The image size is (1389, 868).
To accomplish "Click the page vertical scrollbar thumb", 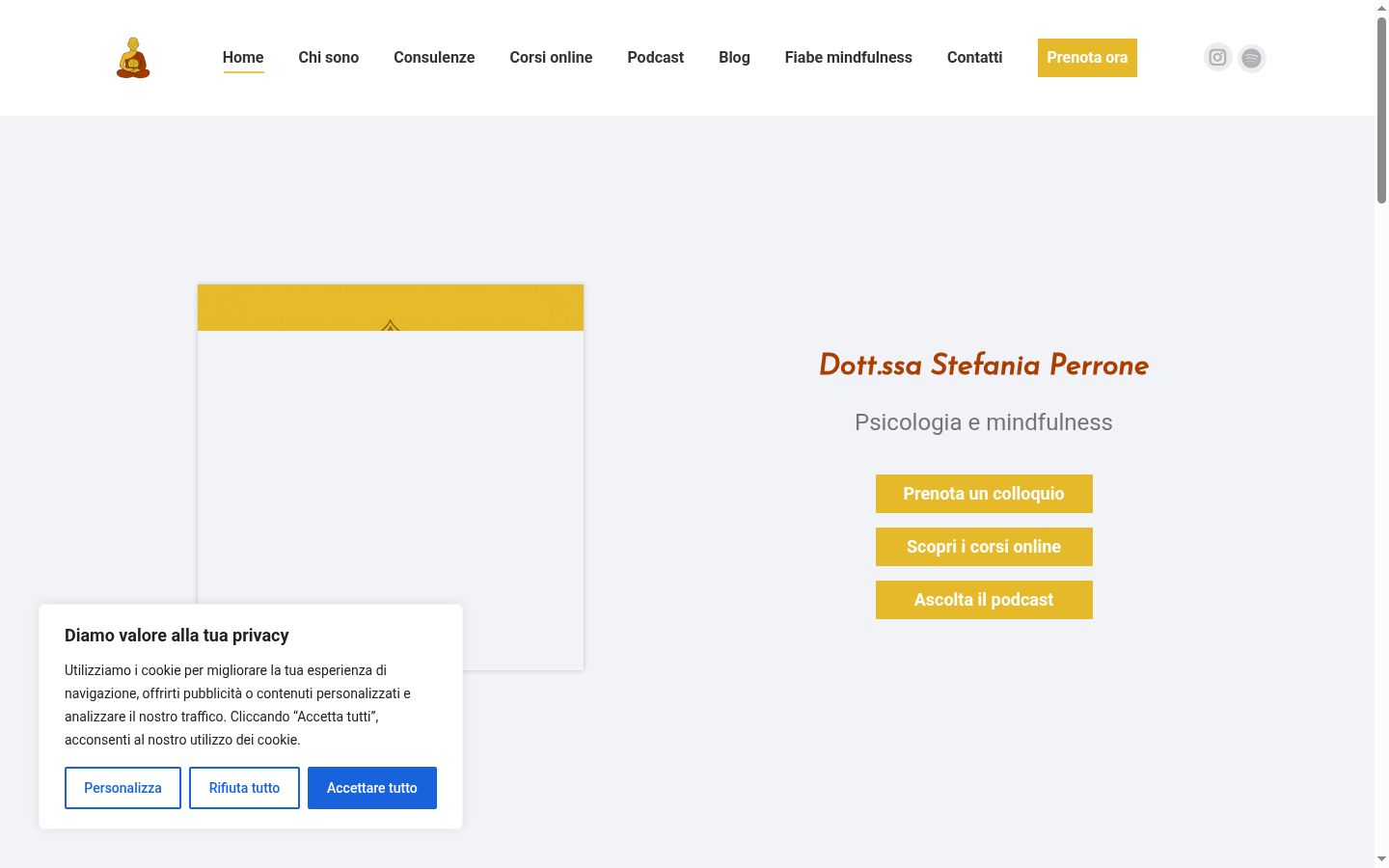I will (1381, 109).
